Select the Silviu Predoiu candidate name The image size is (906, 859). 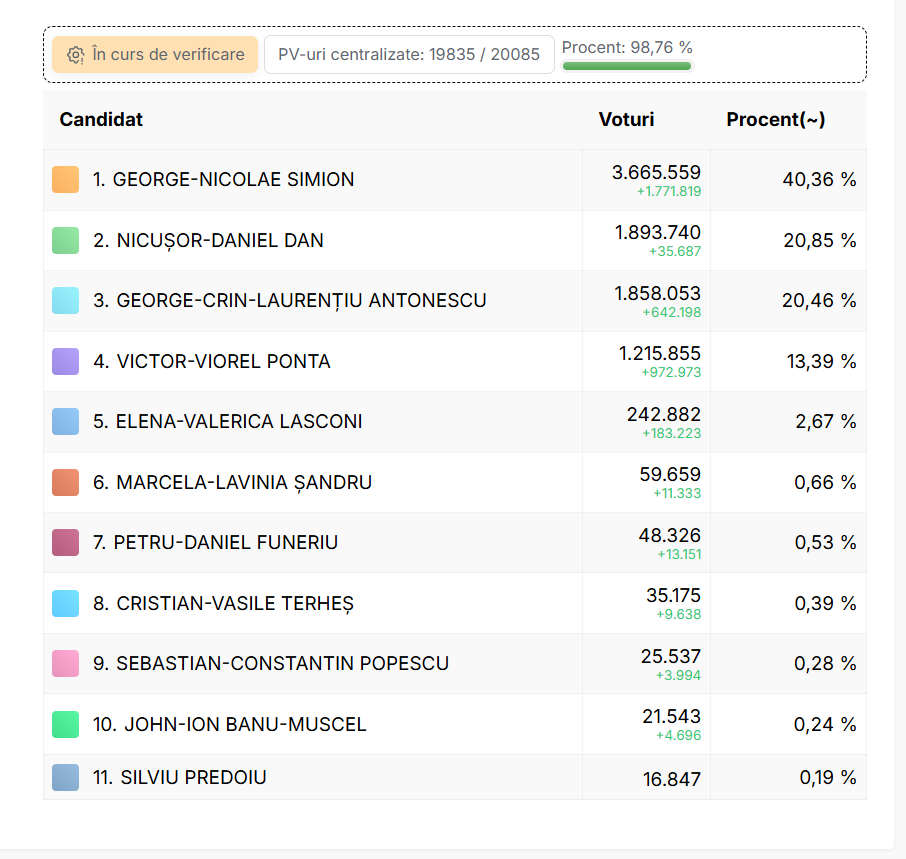tap(180, 777)
